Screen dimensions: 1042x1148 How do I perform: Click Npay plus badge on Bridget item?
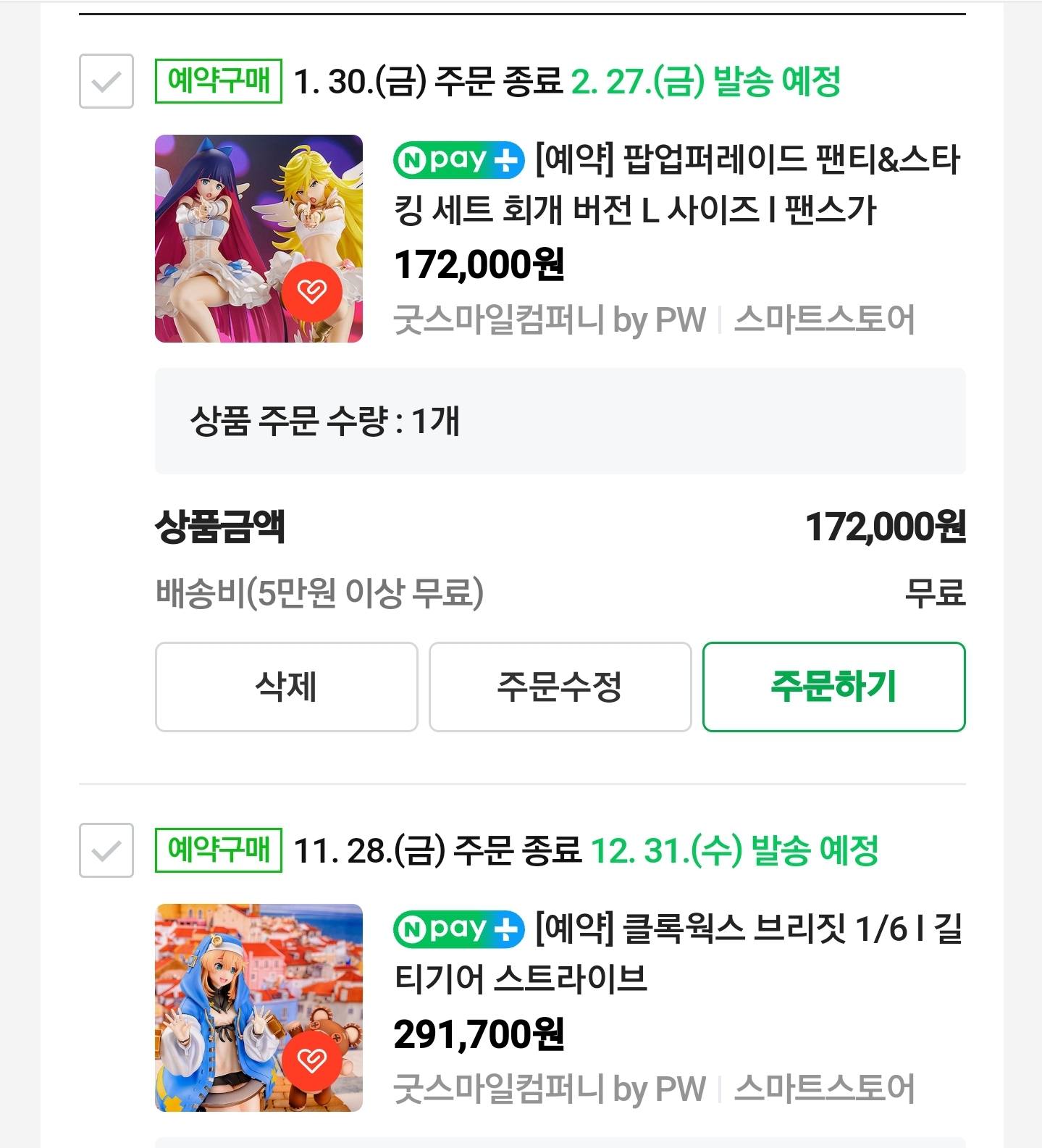click(459, 929)
